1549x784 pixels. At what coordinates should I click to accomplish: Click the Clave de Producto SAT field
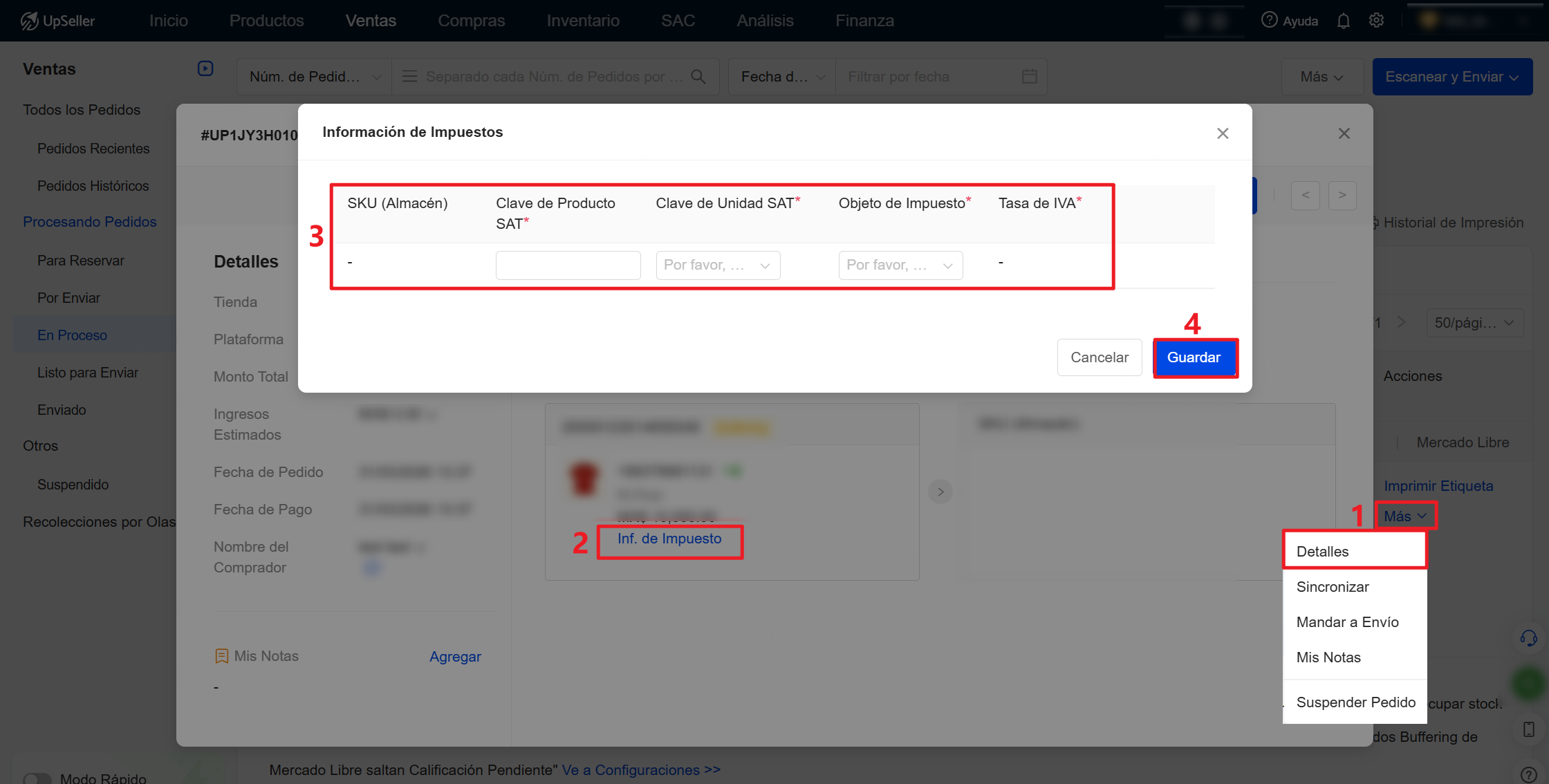click(568, 265)
